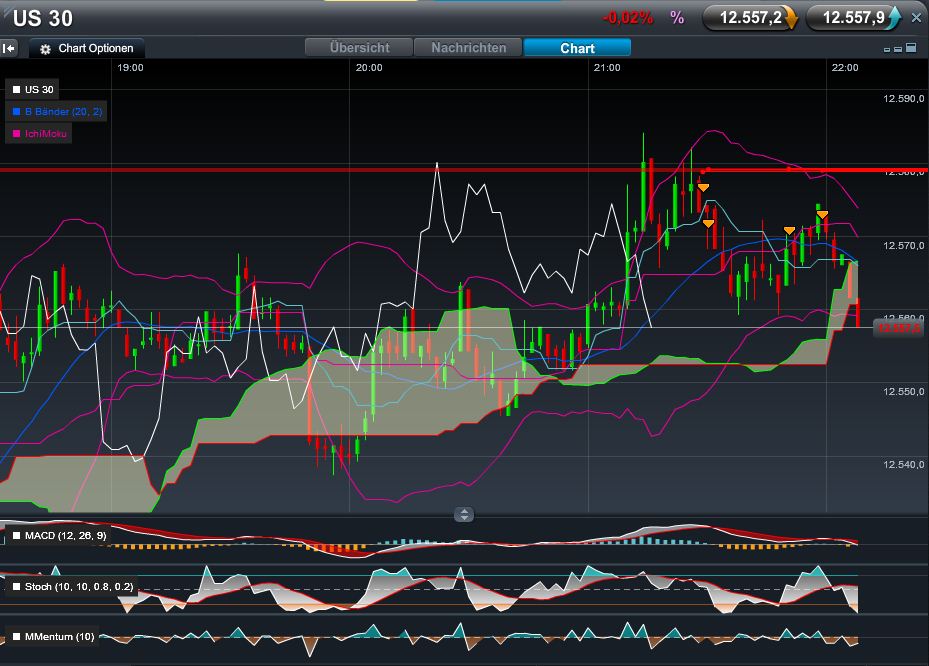This screenshot has width=929, height=666.
Task: Select the large chart layout icon
Action: [x=911, y=49]
